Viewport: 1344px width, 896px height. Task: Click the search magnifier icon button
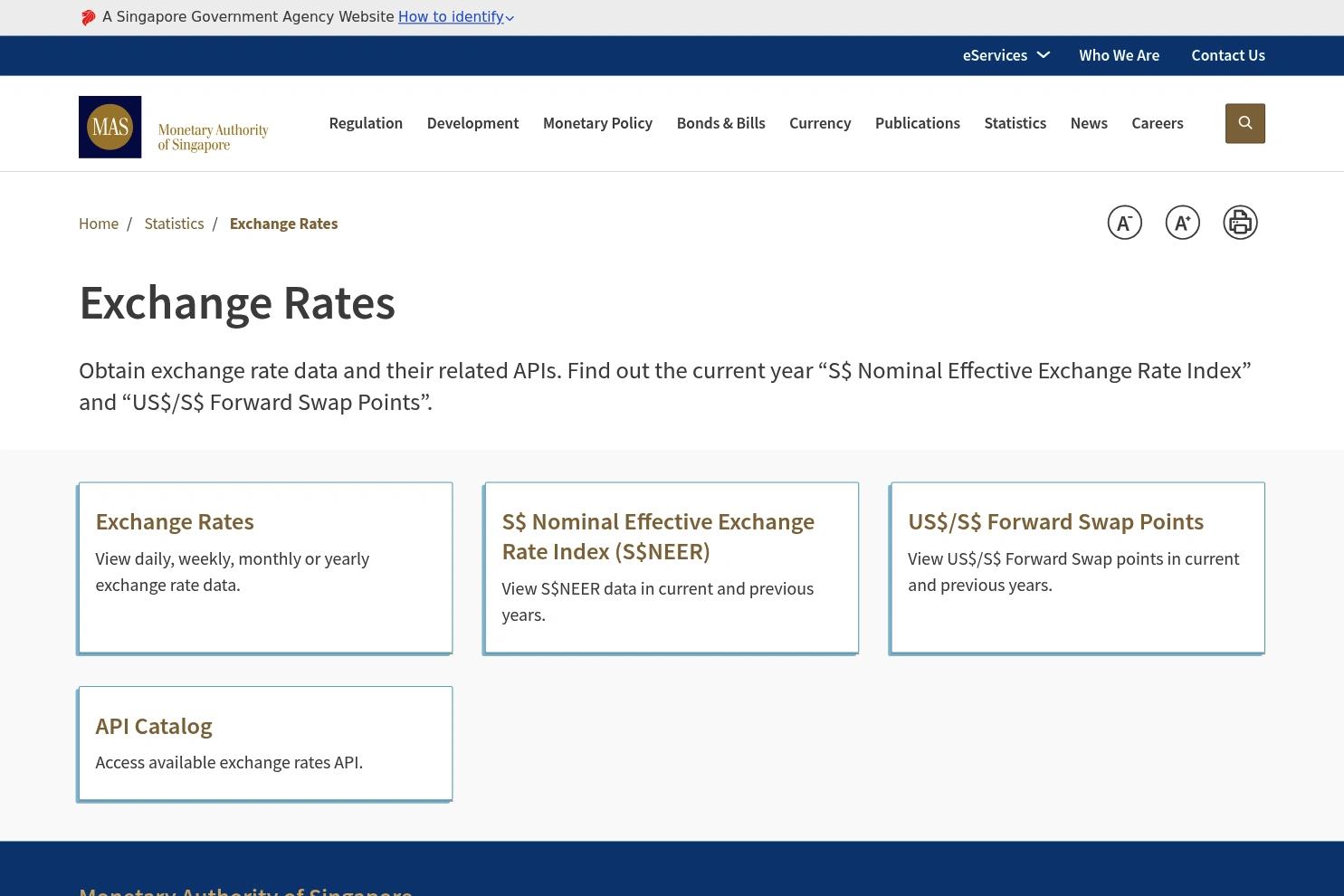(x=1244, y=123)
